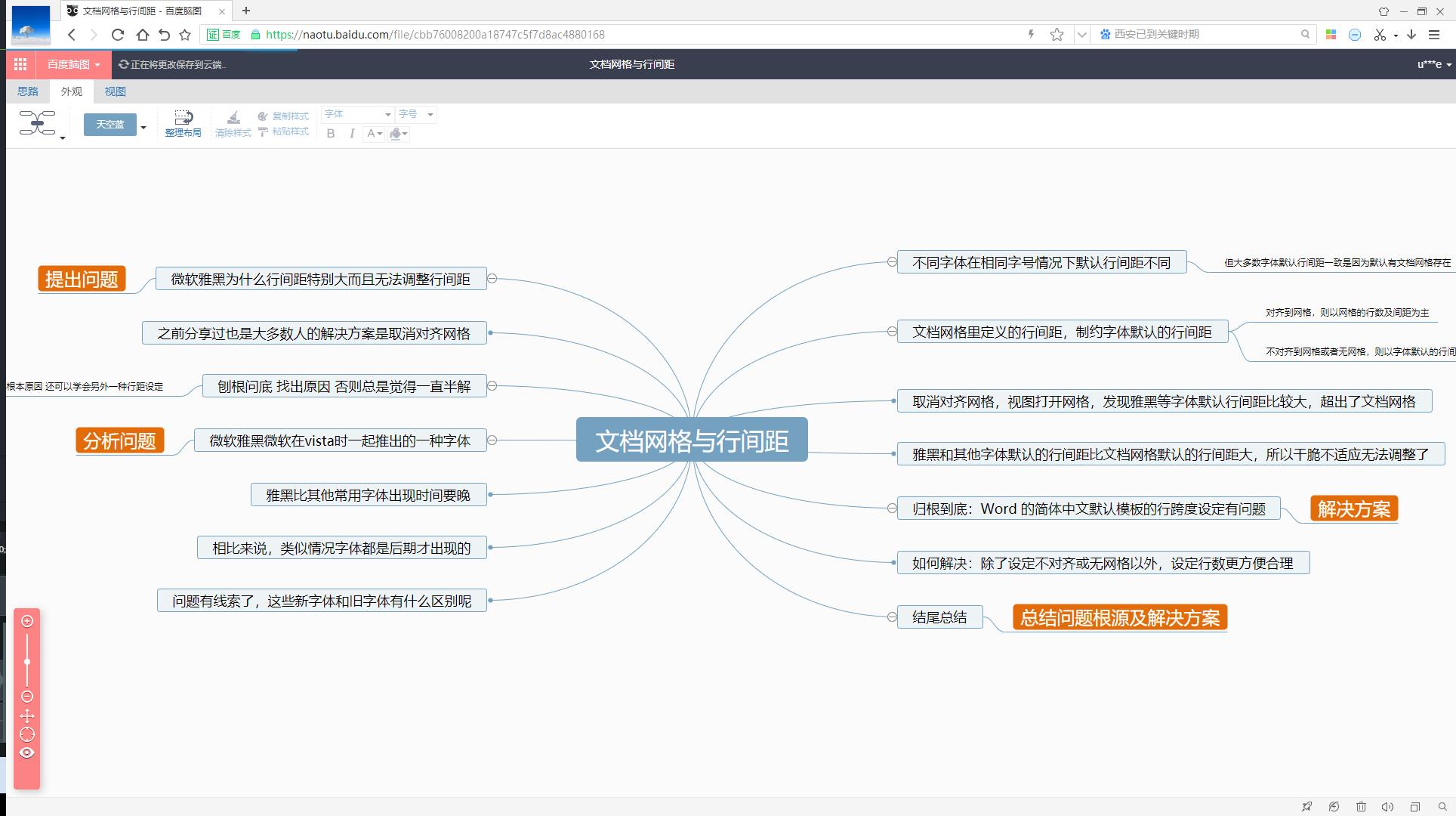The height and width of the screenshot is (816, 1456).
Task: Switch to the 思路 tab
Action: [28, 91]
